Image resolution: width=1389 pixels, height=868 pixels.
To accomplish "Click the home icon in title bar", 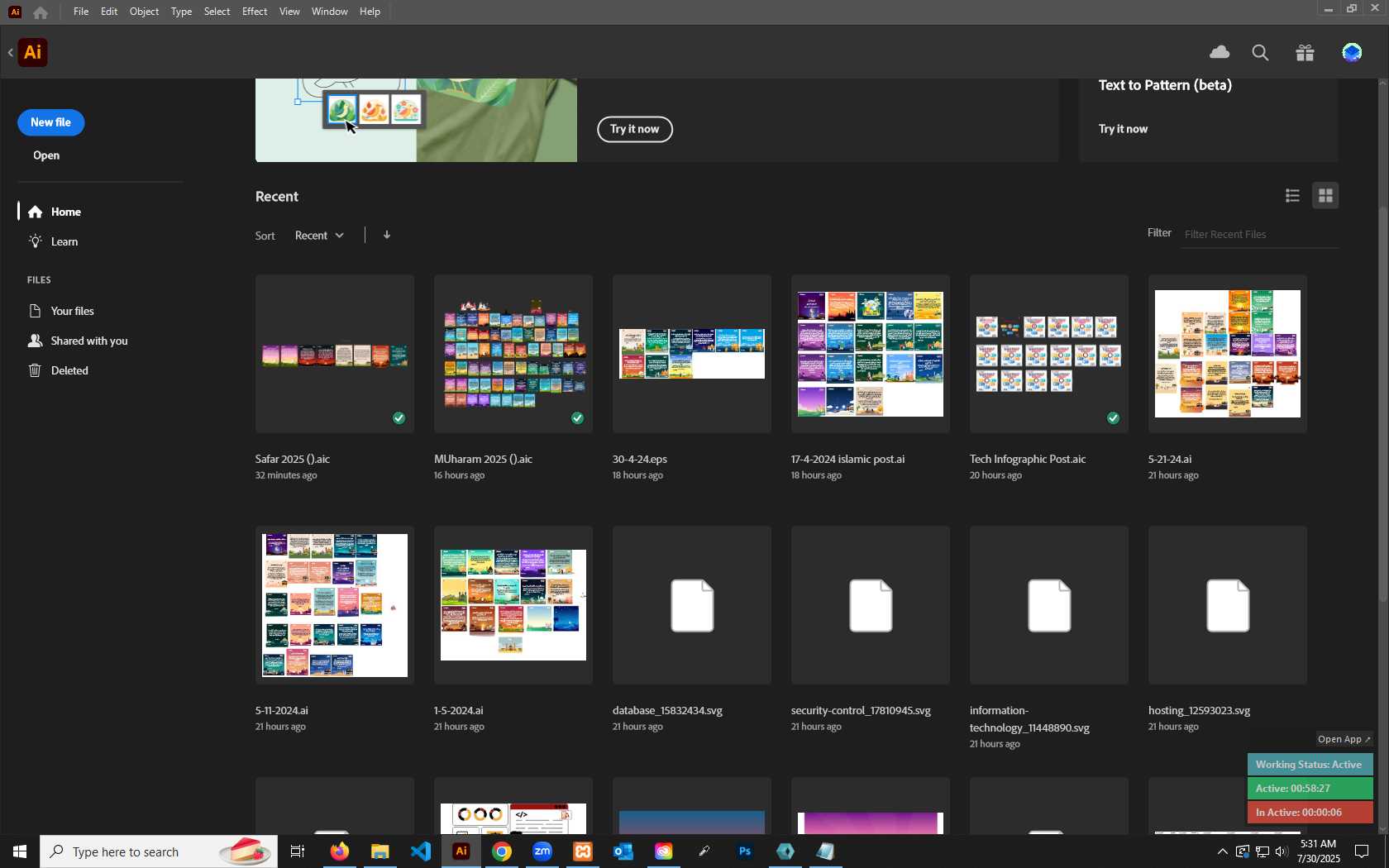I will (41, 12).
